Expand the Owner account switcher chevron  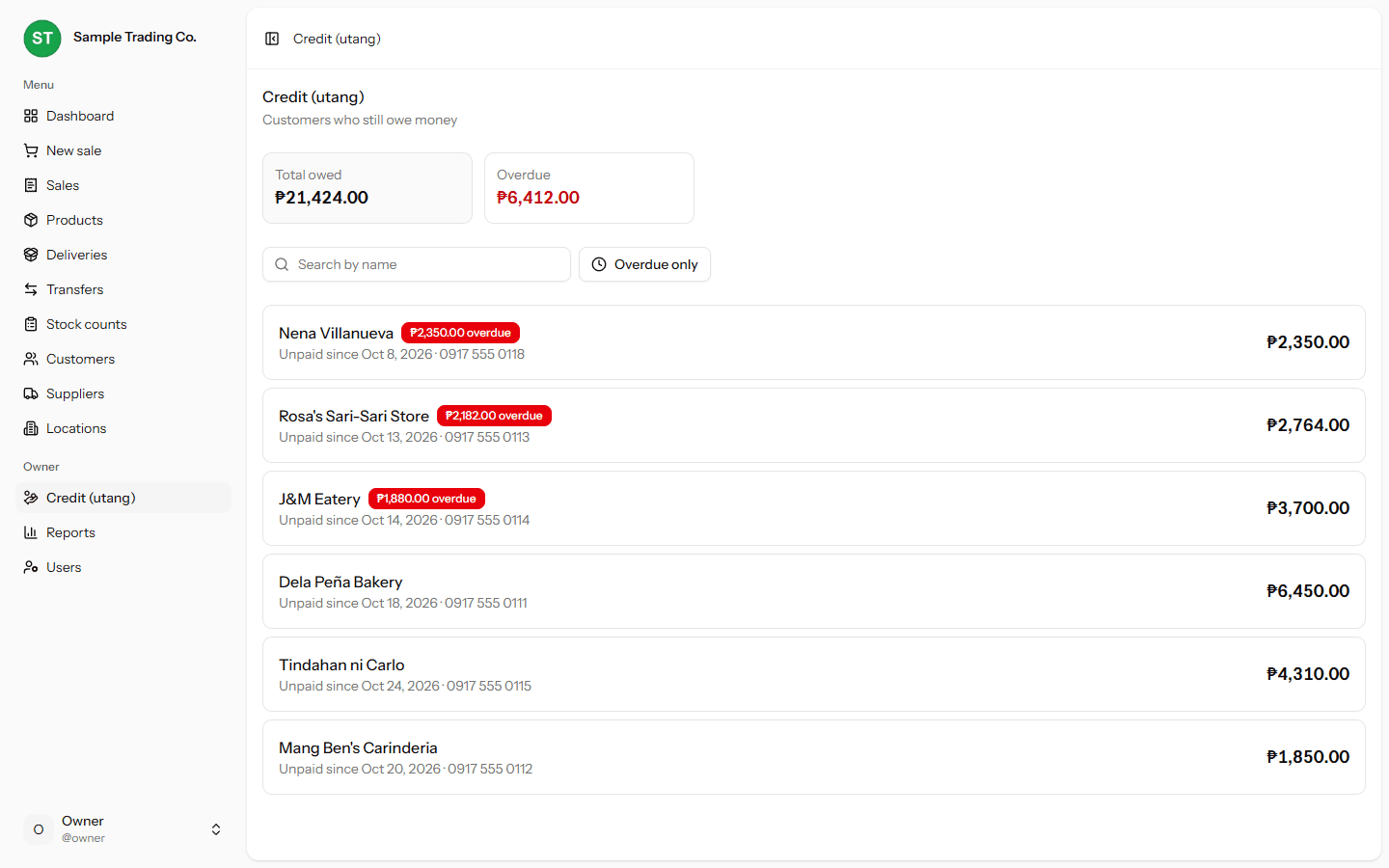(216, 829)
